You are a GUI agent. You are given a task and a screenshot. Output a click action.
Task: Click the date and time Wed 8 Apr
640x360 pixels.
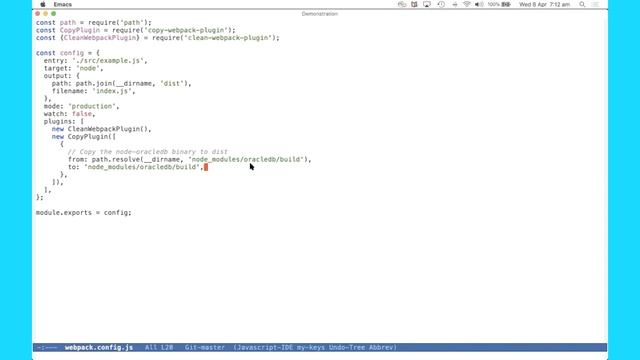(544, 4)
